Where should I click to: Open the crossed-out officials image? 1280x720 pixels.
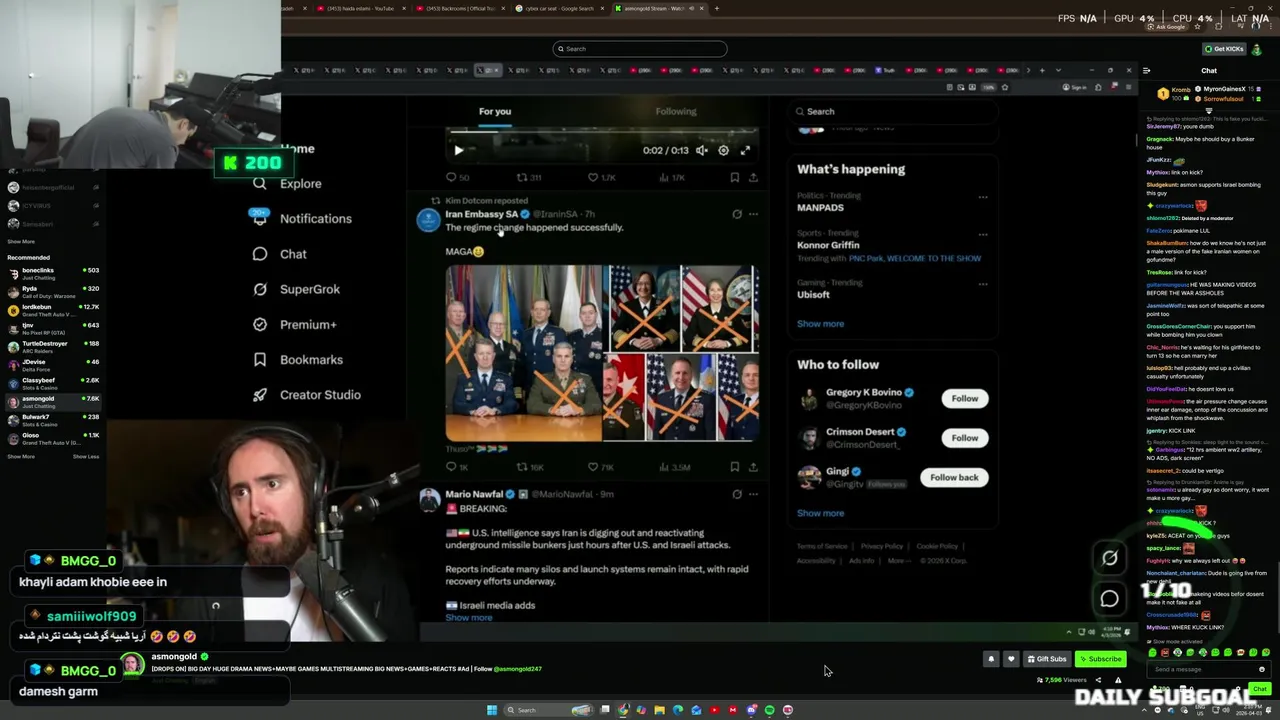click(602, 353)
